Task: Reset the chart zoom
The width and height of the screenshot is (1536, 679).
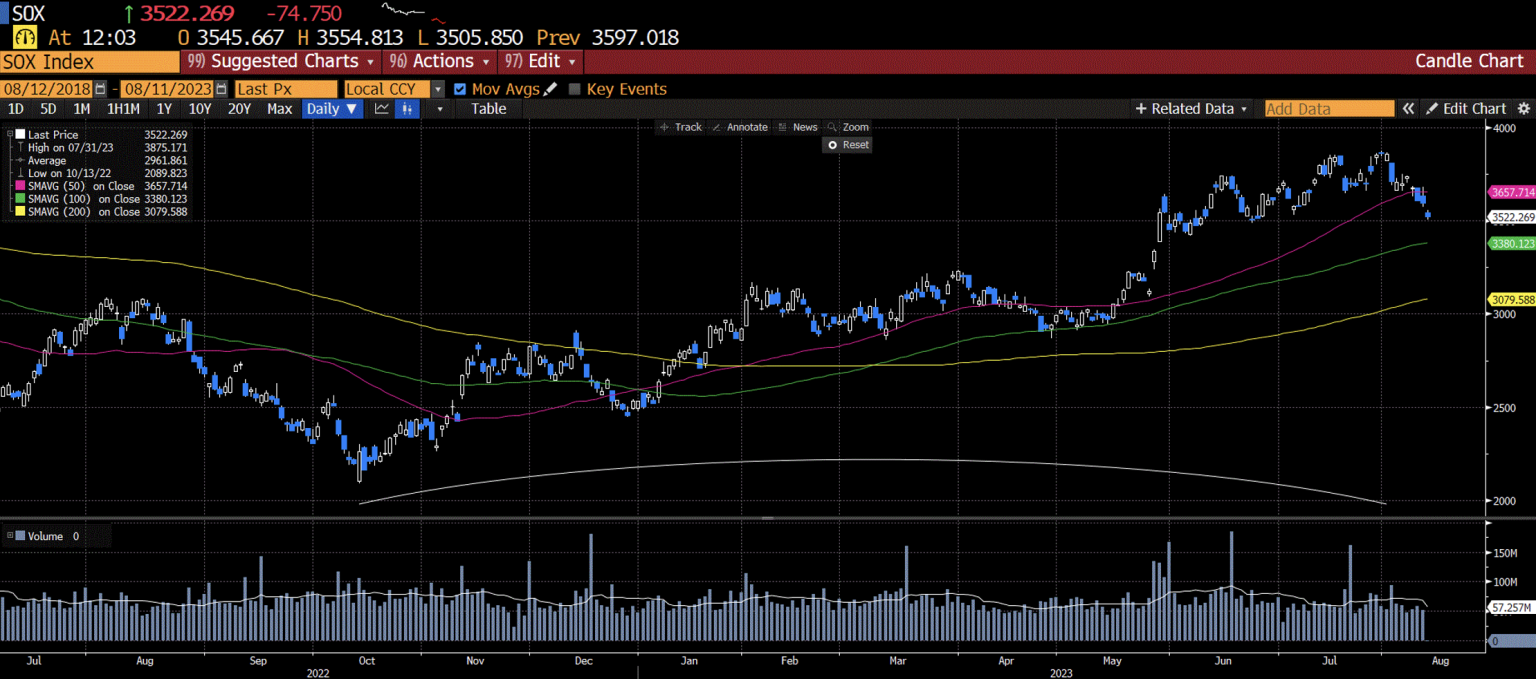Action: pyautogui.click(x=847, y=144)
